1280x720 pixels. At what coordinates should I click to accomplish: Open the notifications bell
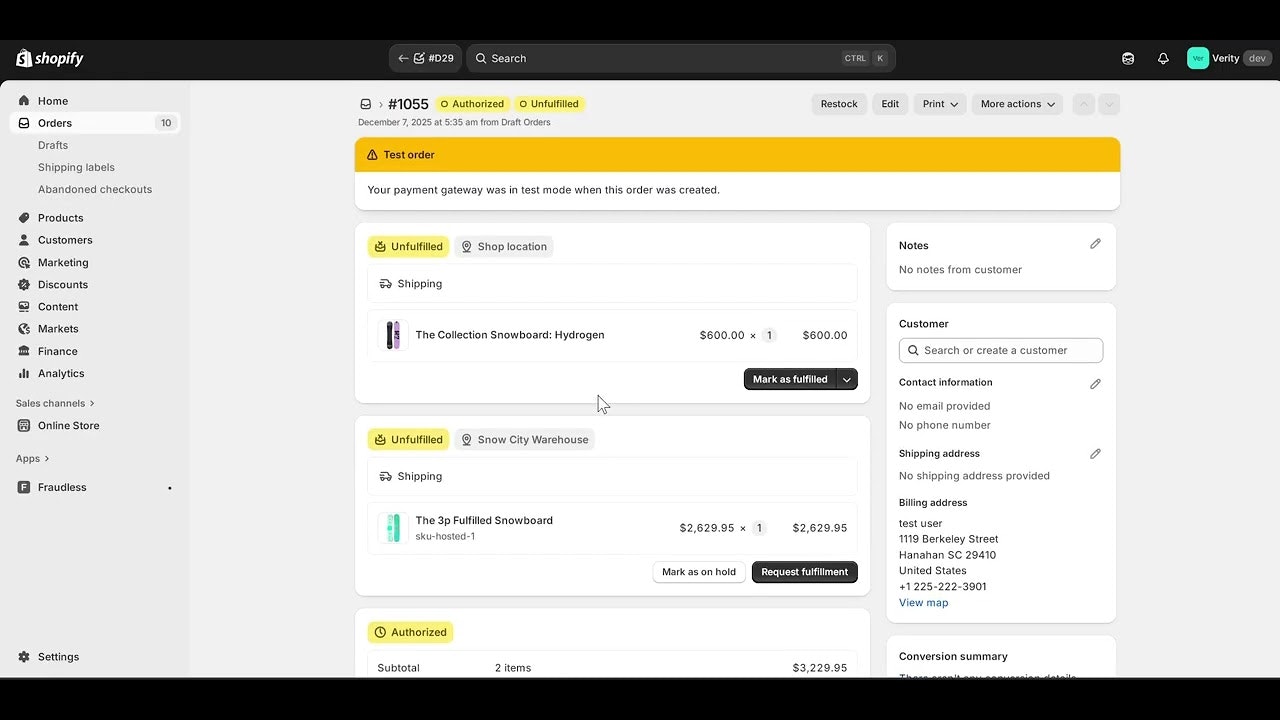pos(1163,58)
